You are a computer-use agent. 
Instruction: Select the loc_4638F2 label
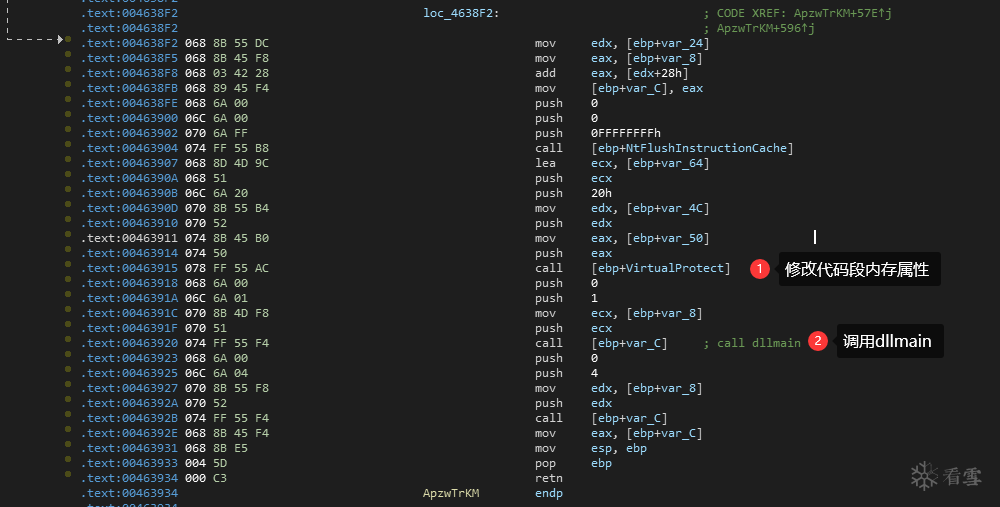(461, 13)
